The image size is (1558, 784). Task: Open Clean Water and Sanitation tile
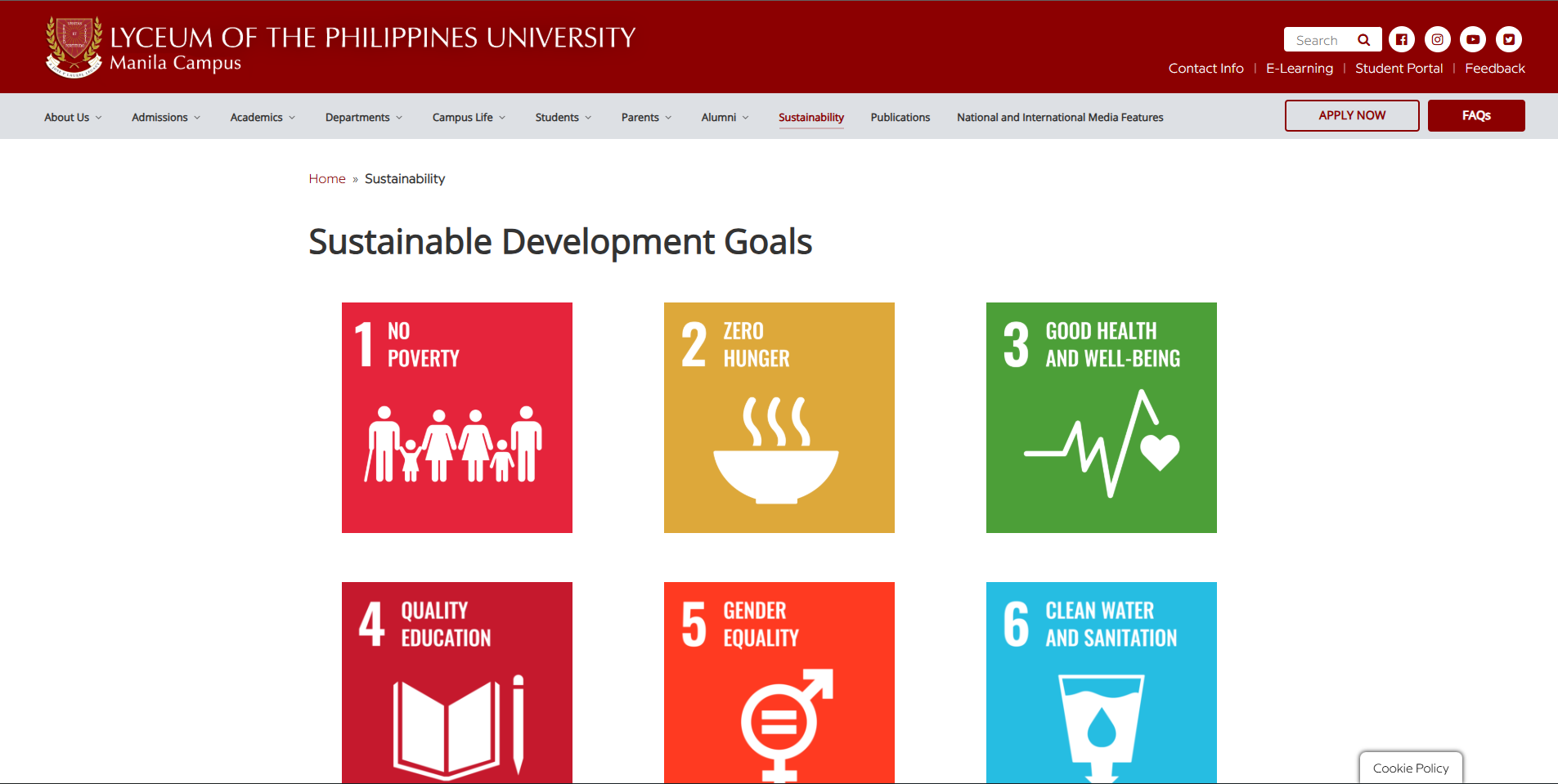1102,683
